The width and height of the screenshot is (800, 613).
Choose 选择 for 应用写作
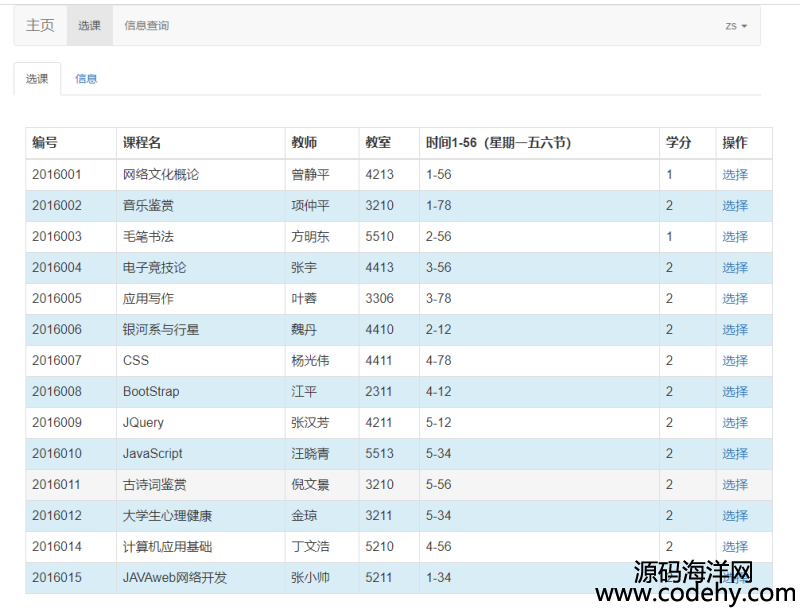point(735,299)
